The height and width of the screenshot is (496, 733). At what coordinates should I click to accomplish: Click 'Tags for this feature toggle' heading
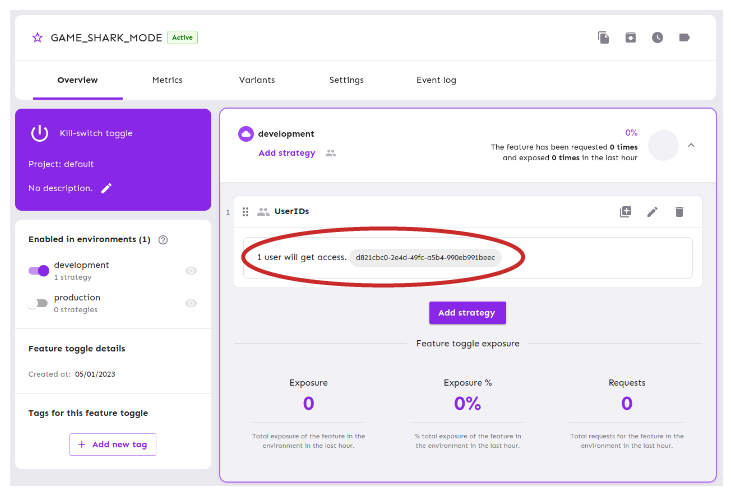click(x=88, y=413)
